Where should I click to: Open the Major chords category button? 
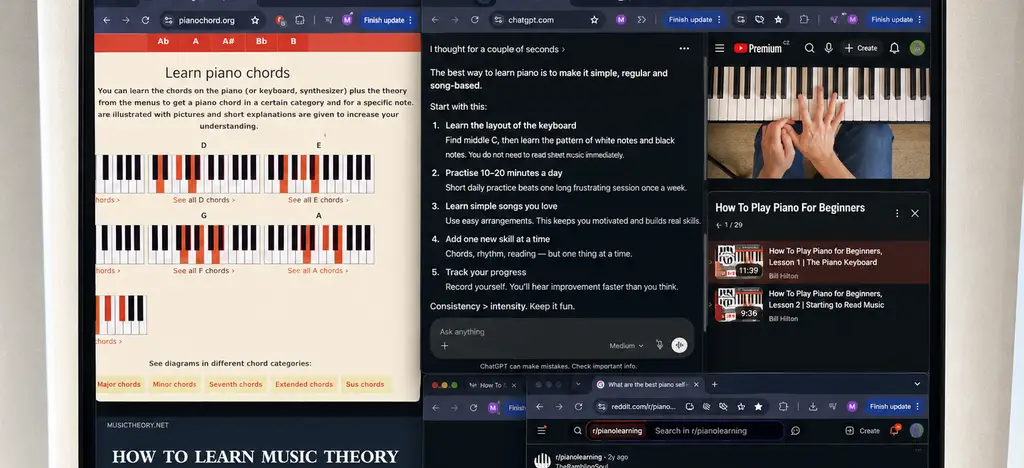click(119, 384)
